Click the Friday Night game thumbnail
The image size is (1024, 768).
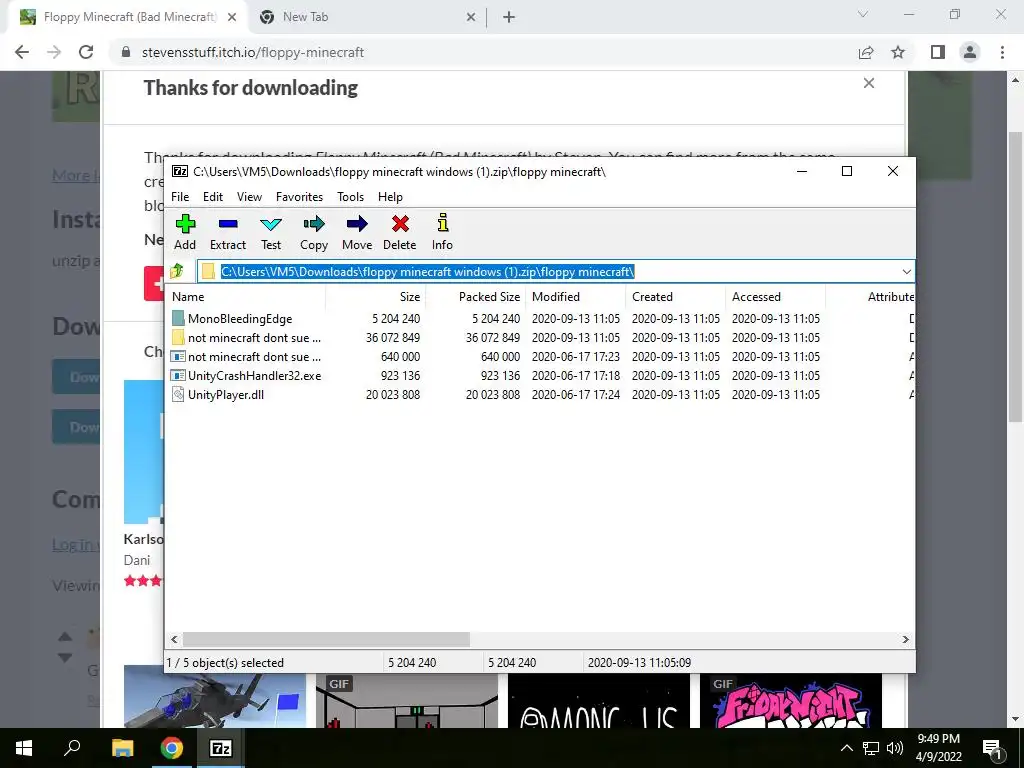pyautogui.click(x=791, y=701)
